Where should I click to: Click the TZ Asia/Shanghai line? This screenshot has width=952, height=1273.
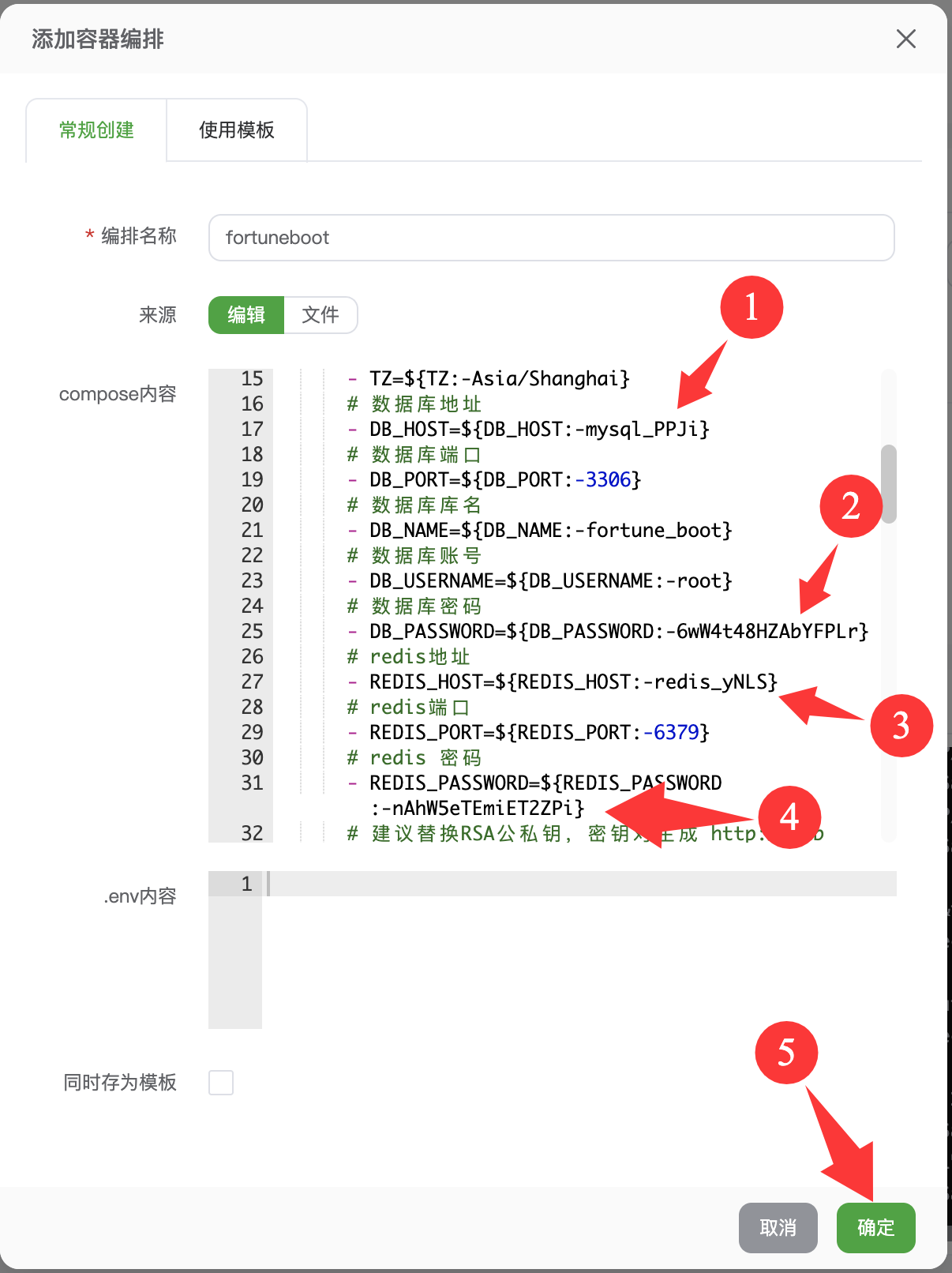[499, 378]
